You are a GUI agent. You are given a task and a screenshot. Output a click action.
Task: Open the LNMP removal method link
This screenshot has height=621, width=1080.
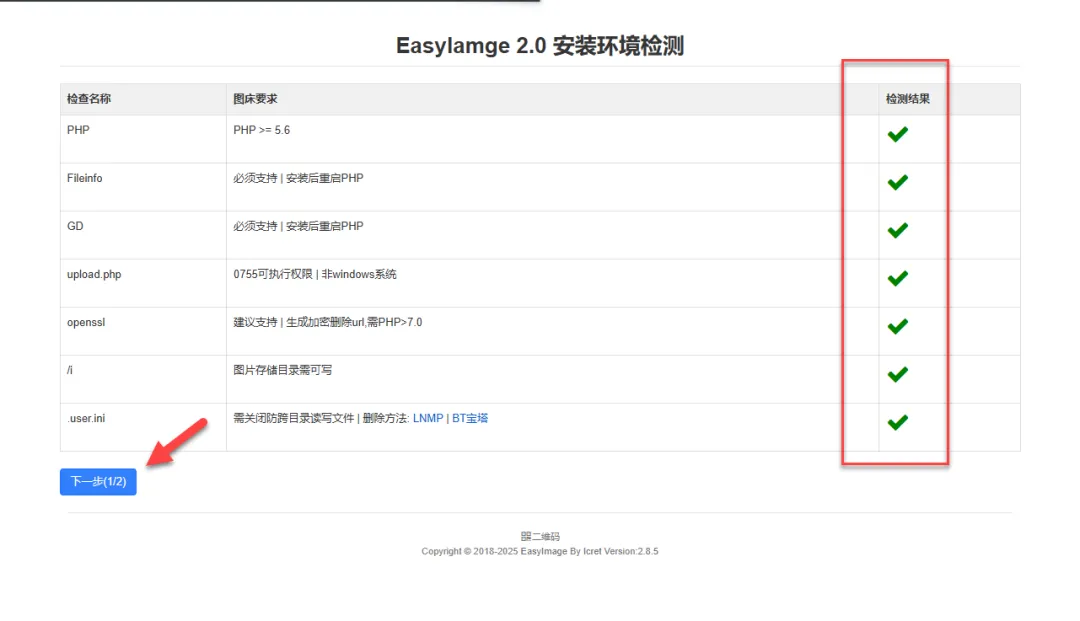(428, 419)
